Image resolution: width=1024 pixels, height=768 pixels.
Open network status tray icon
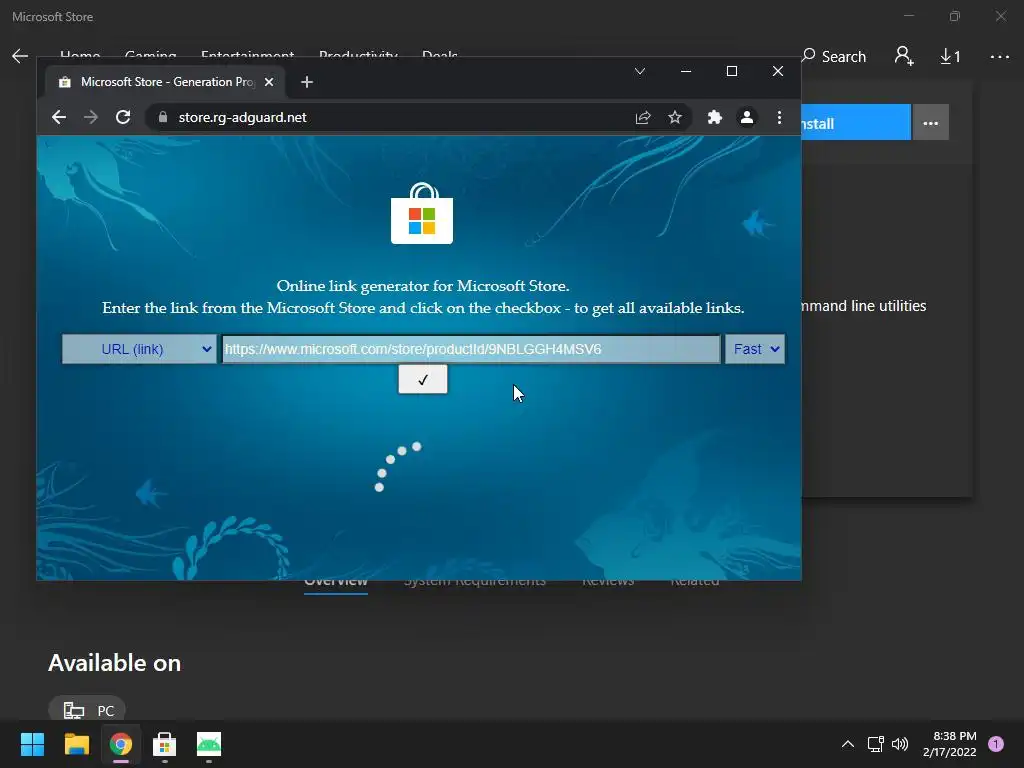coord(876,744)
